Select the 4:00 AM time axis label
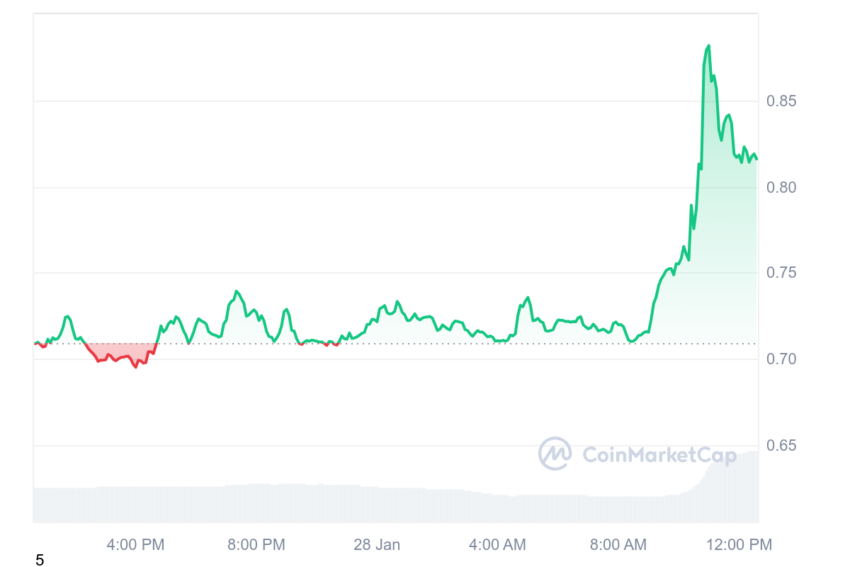This screenshot has width=850, height=567. tap(498, 544)
